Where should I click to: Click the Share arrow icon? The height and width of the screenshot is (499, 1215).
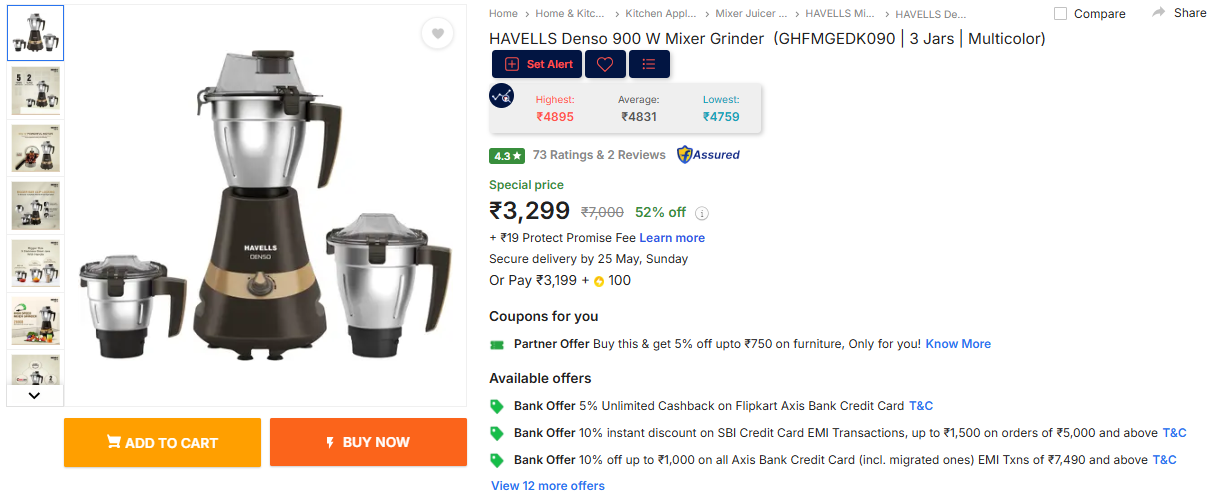point(1159,13)
